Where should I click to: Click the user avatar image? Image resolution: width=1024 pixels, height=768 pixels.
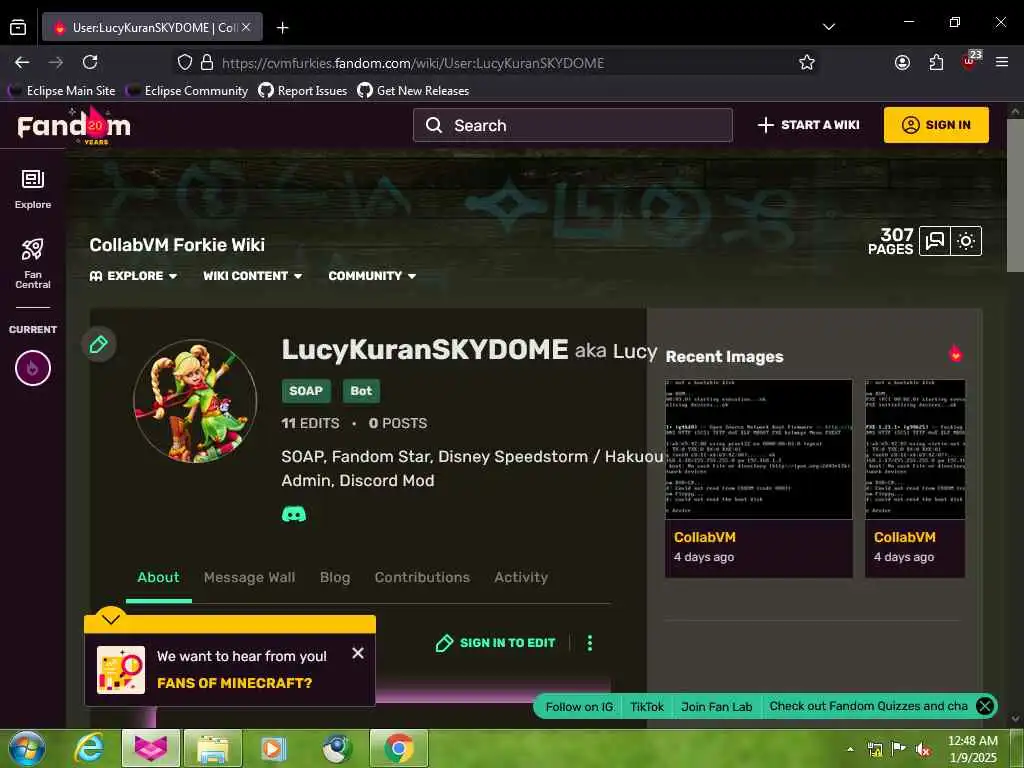click(x=195, y=400)
